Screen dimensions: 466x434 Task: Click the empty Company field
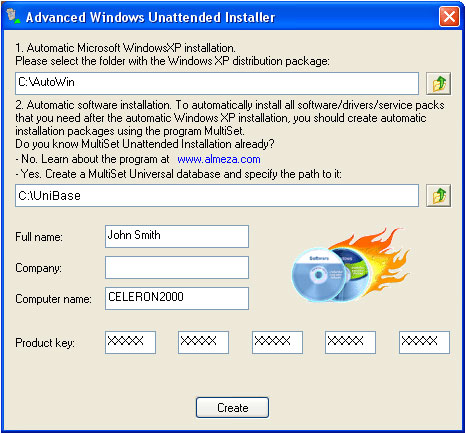pyautogui.click(x=177, y=267)
